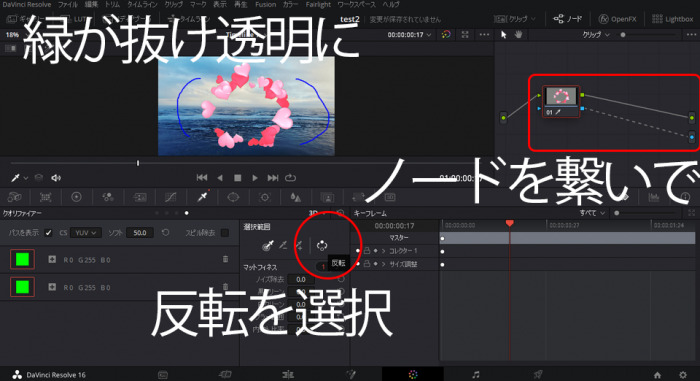Image resolution: width=700 pixels, height=381 pixels.
Task: Open the Tracker palette
Action: tap(265, 197)
